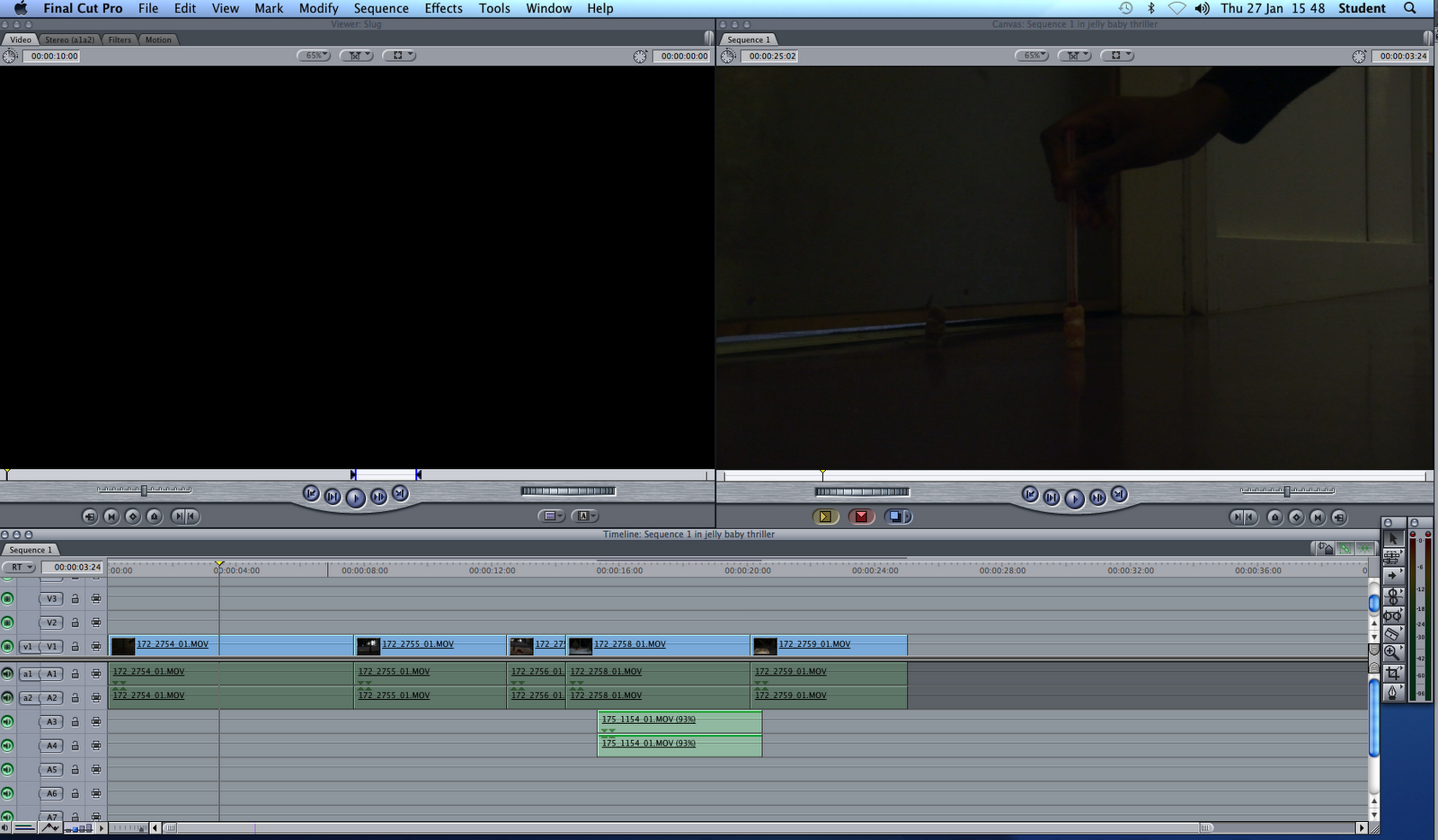This screenshot has width=1438, height=840.
Task: Click Play Around Current Frame in Canvas
Action: 1097,497
